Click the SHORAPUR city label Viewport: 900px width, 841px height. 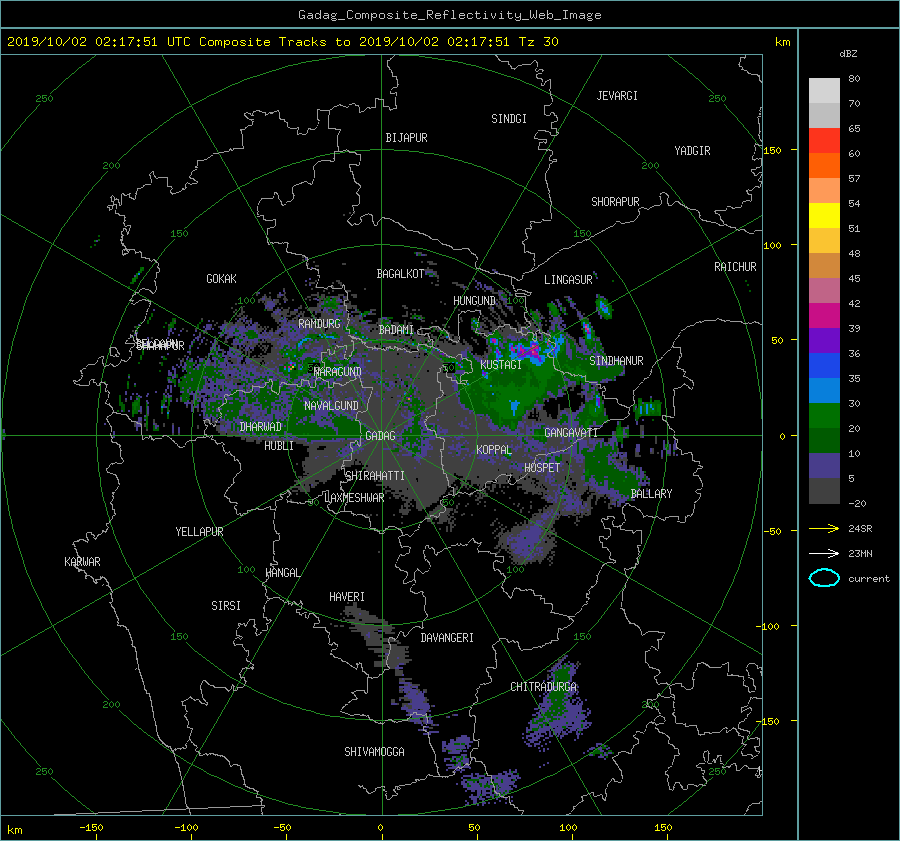point(615,202)
